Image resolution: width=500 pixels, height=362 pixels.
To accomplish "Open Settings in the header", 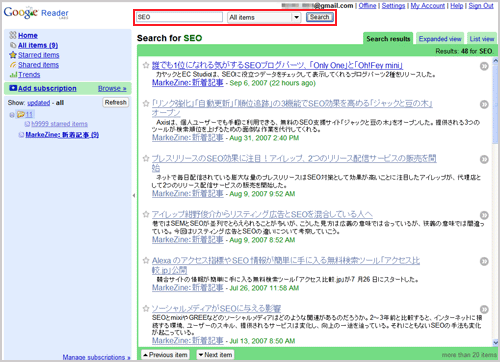I will tap(393, 6).
